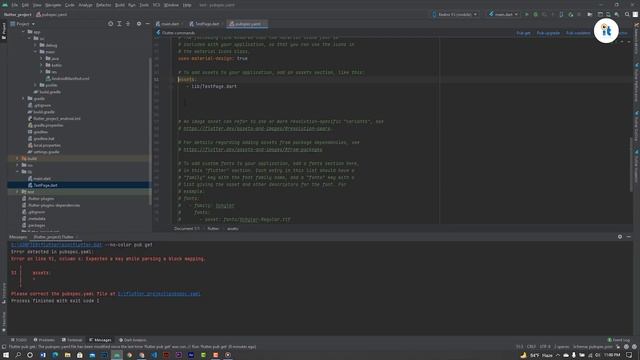The height and width of the screenshot is (360, 640).
Task: Open the Problems tool window tab
Action: [44, 340]
